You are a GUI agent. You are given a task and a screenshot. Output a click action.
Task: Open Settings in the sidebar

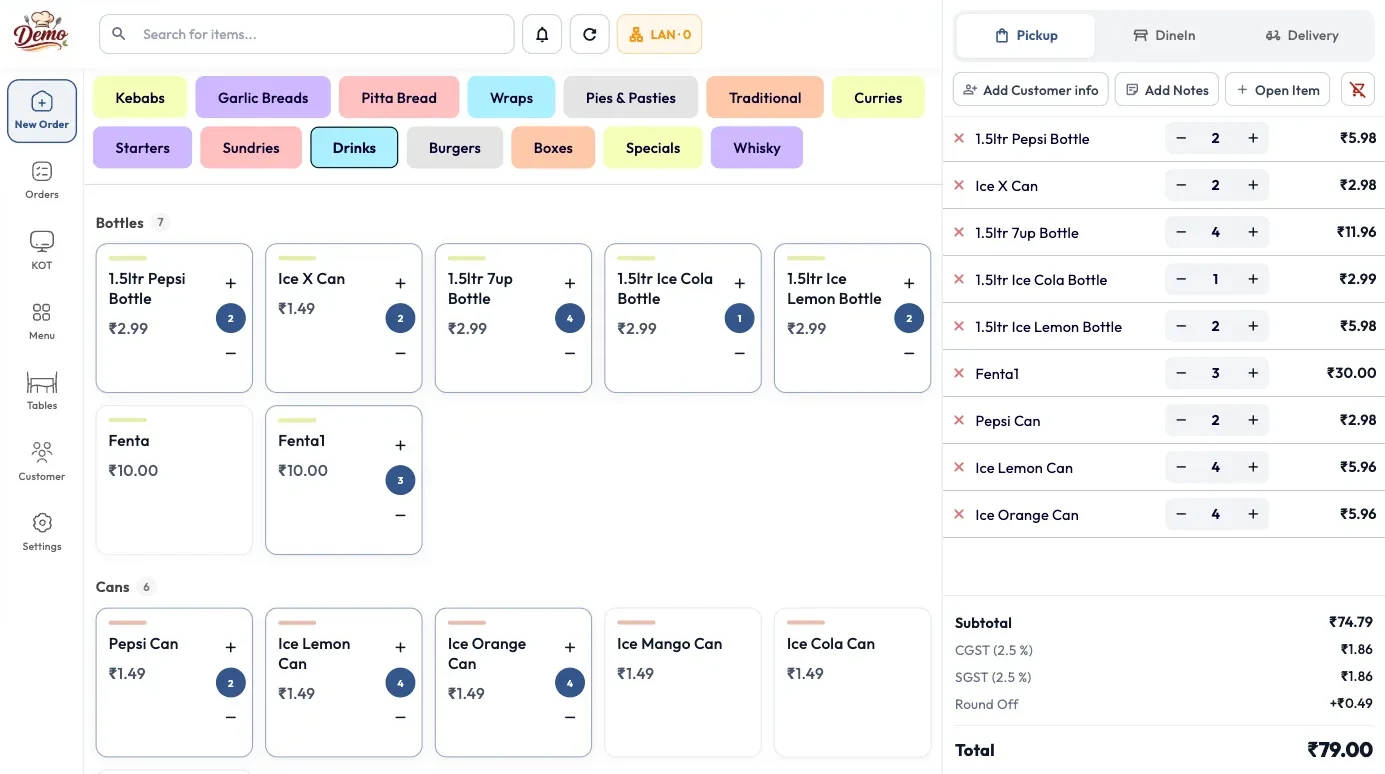(x=42, y=532)
